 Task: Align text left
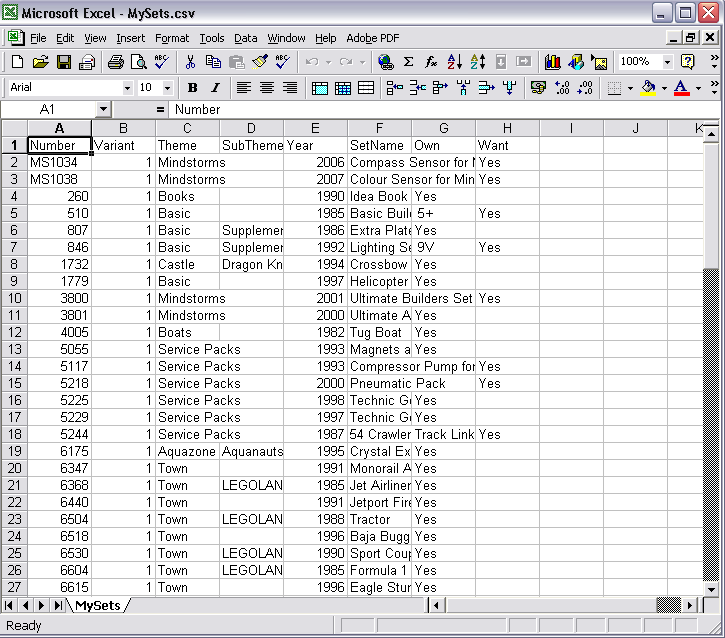tap(244, 87)
